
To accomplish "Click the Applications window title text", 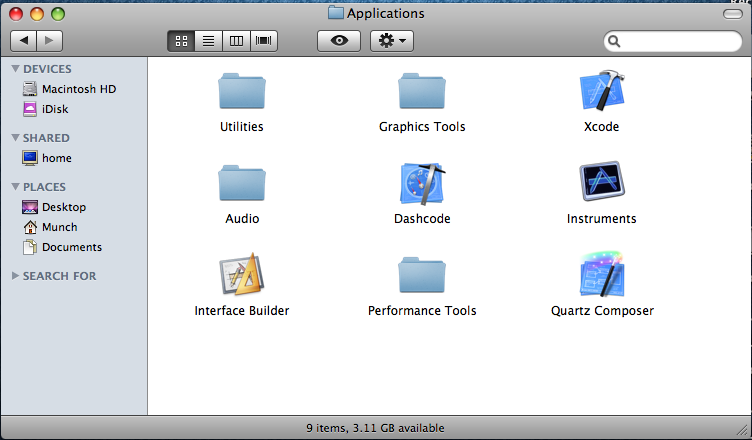I will click(x=386, y=13).
